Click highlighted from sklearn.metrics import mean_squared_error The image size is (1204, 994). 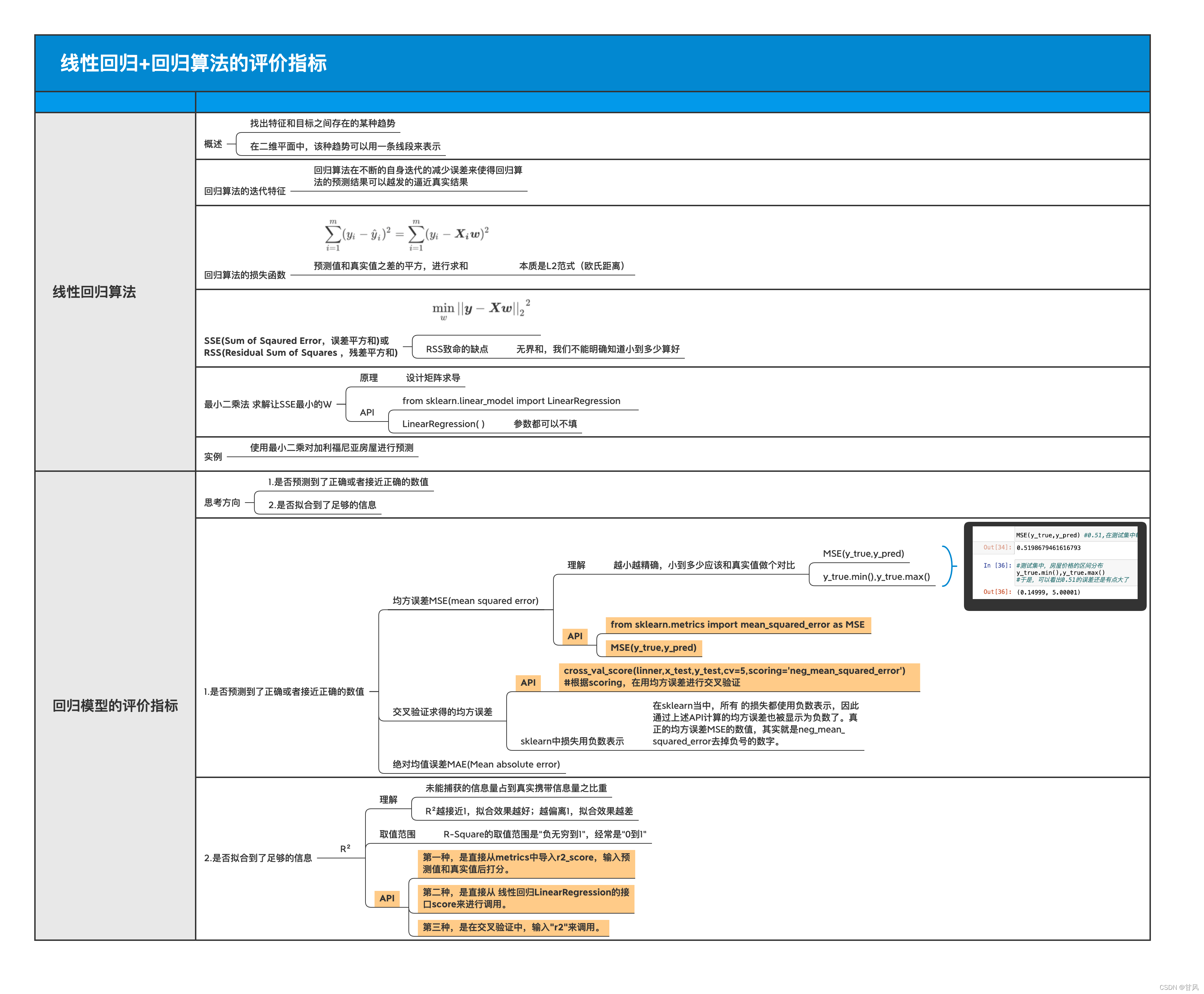[738, 625]
